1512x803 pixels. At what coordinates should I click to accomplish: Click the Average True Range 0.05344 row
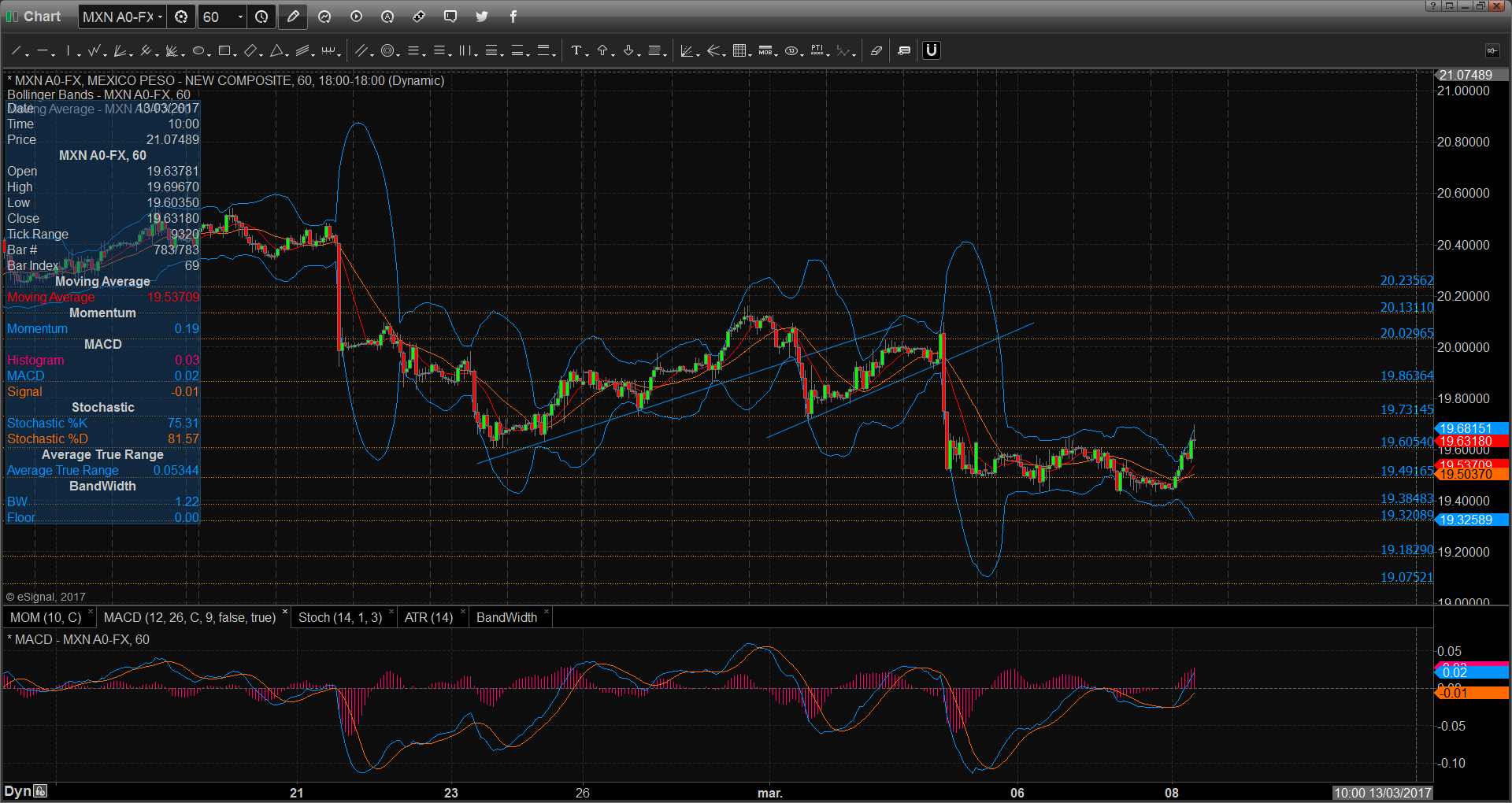(x=102, y=470)
